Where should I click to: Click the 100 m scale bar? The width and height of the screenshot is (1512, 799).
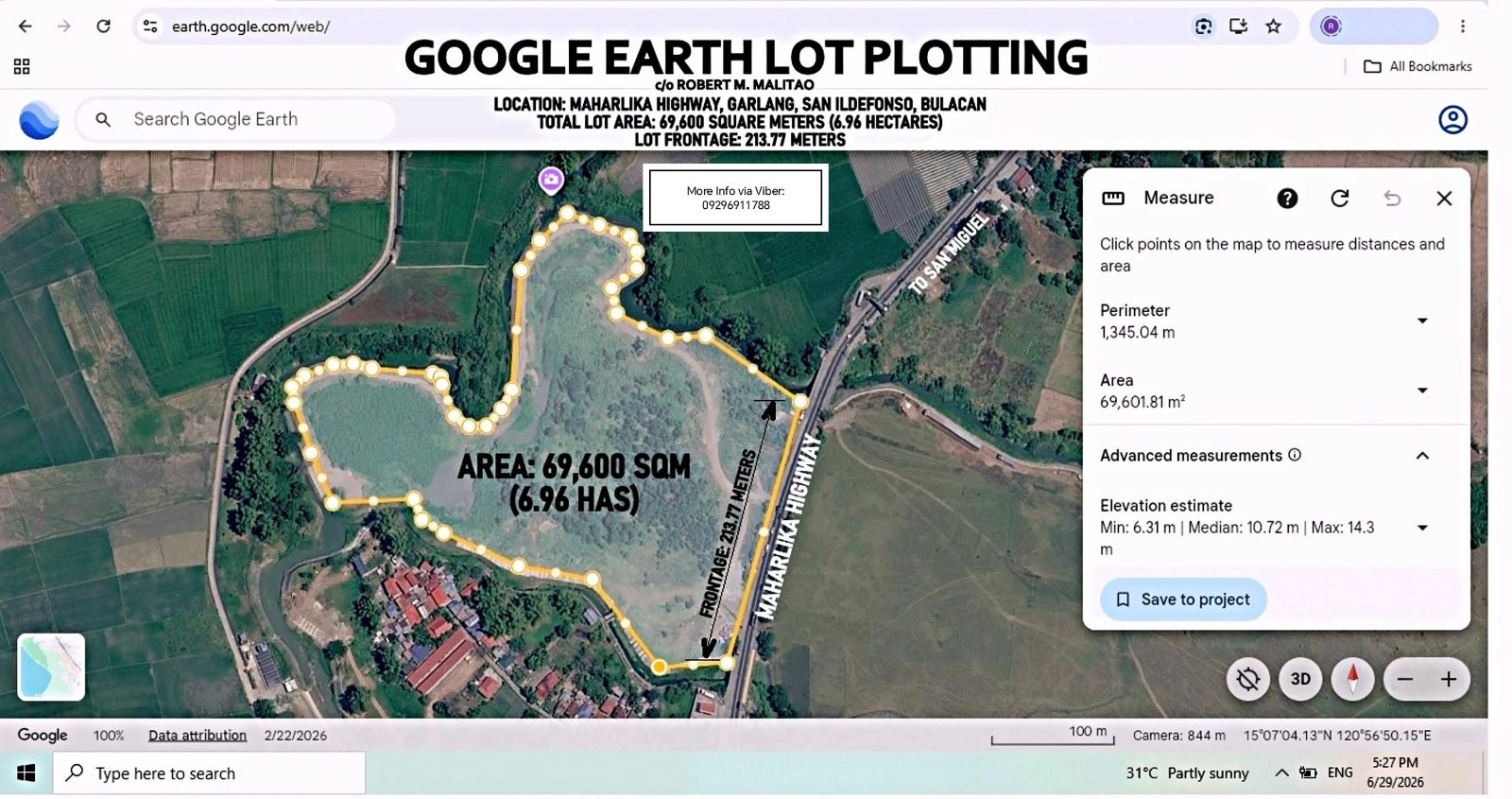pos(1053,735)
